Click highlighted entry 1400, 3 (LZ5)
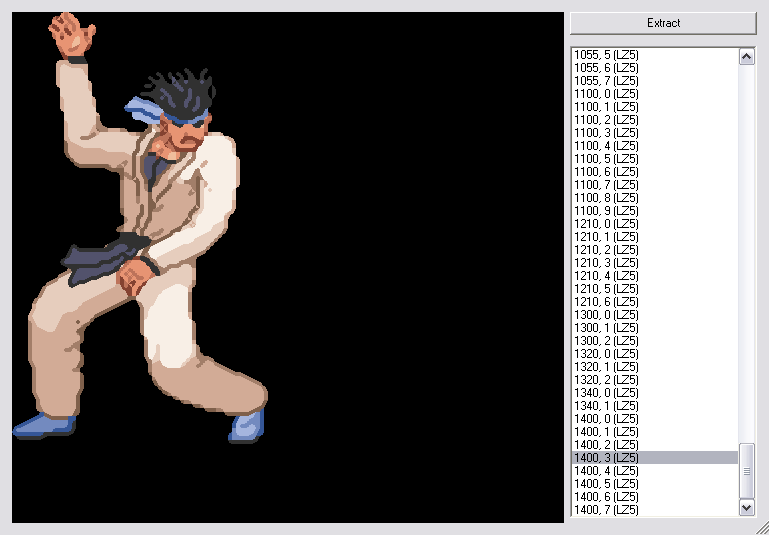 click(x=606, y=457)
